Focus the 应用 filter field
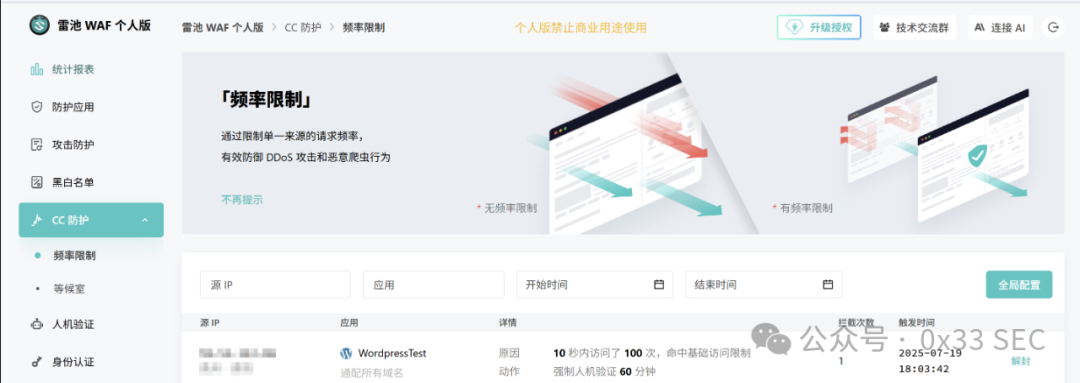 (433, 284)
